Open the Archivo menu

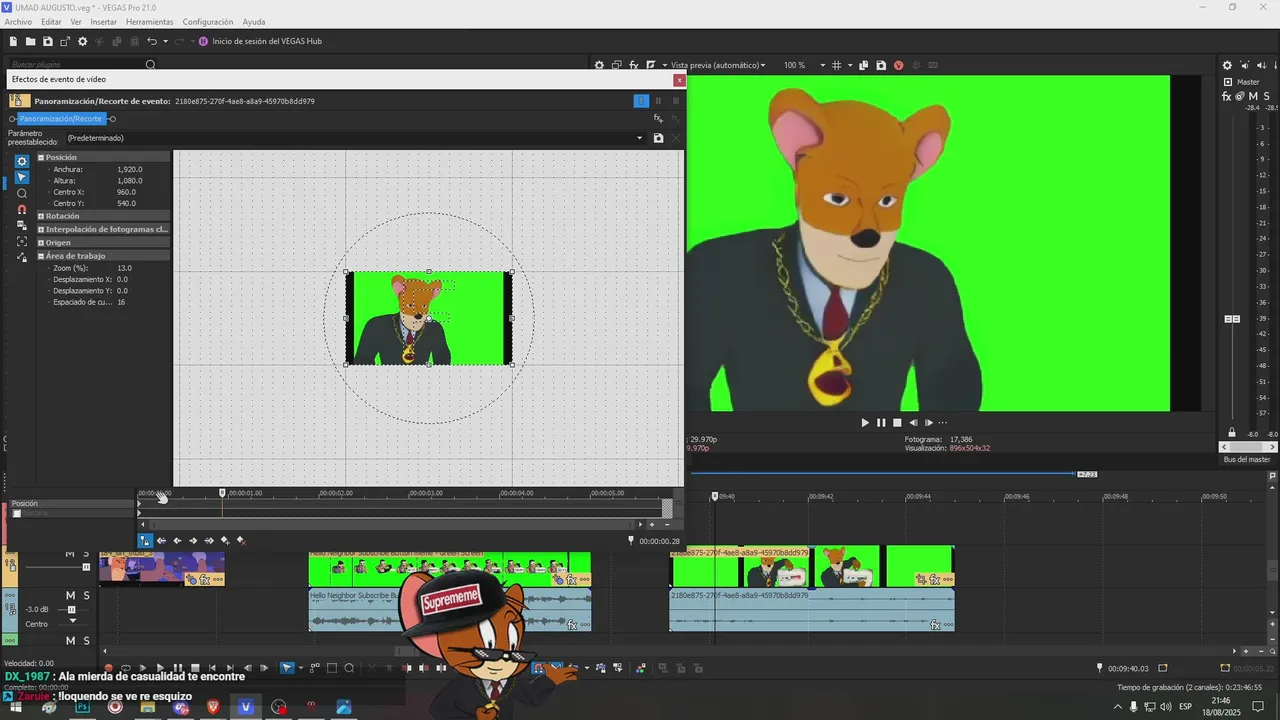point(18,21)
